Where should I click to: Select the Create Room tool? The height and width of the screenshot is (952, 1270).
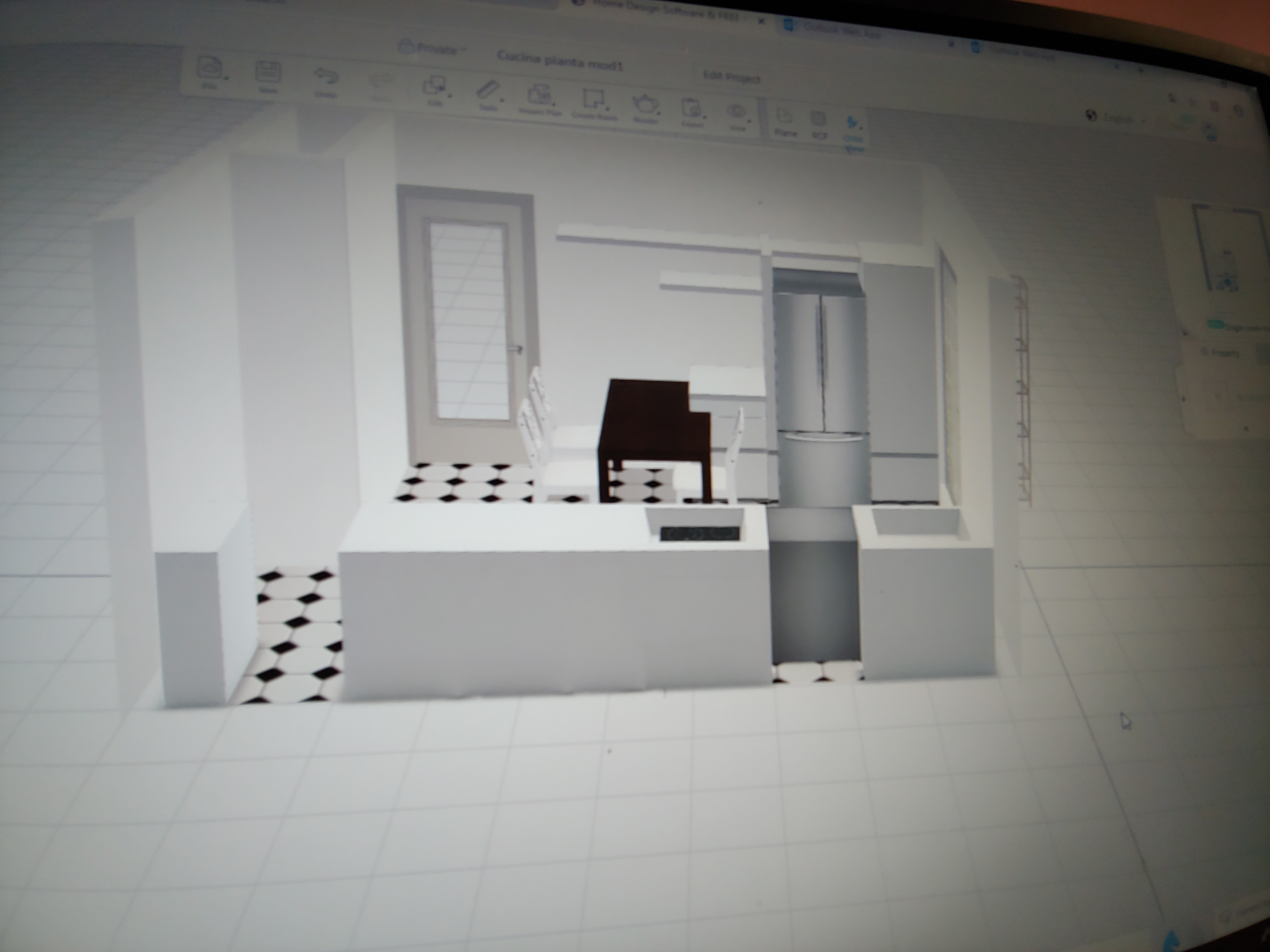594,104
